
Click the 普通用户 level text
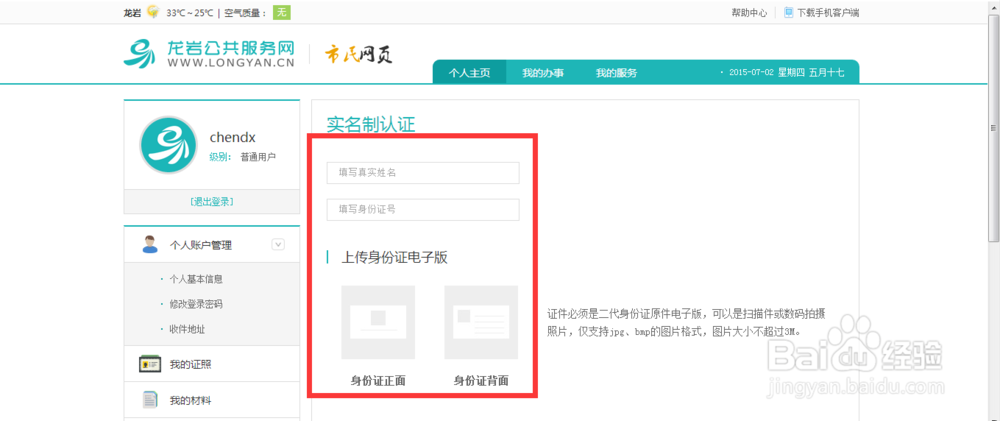[x=258, y=157]
